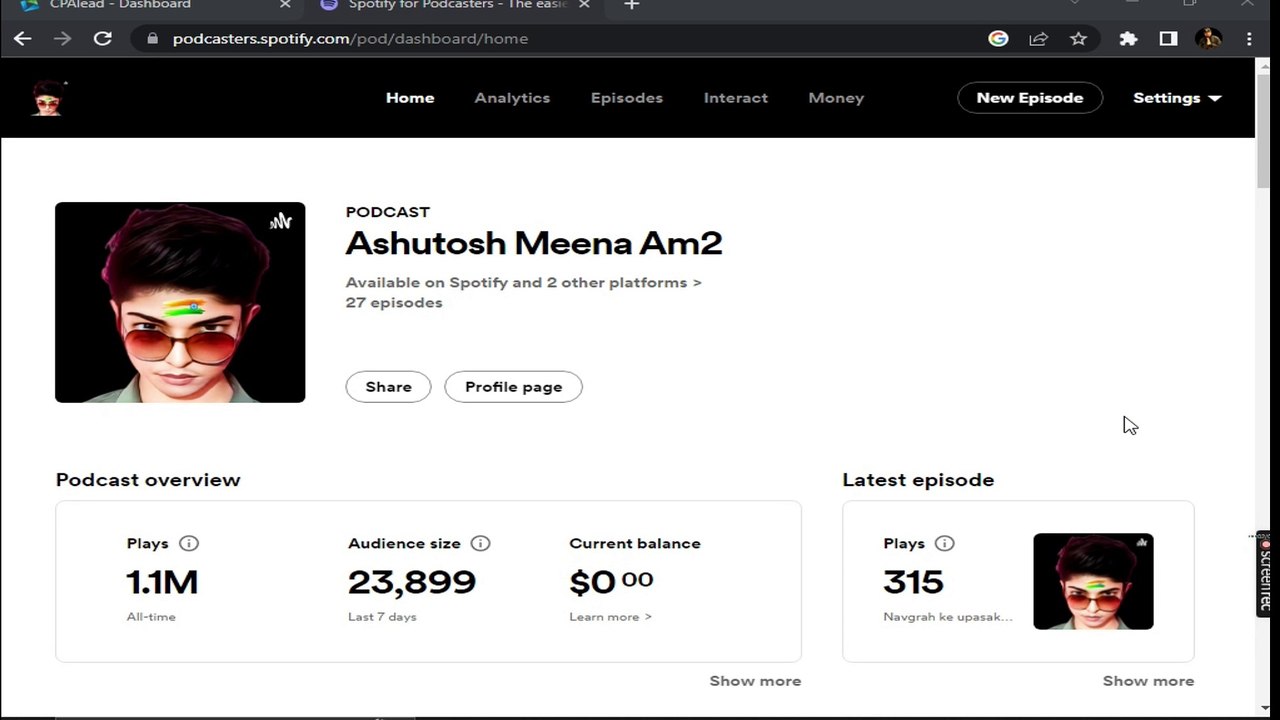
Task: Click the Google icon in the address bar
Action: coord(998,39)
